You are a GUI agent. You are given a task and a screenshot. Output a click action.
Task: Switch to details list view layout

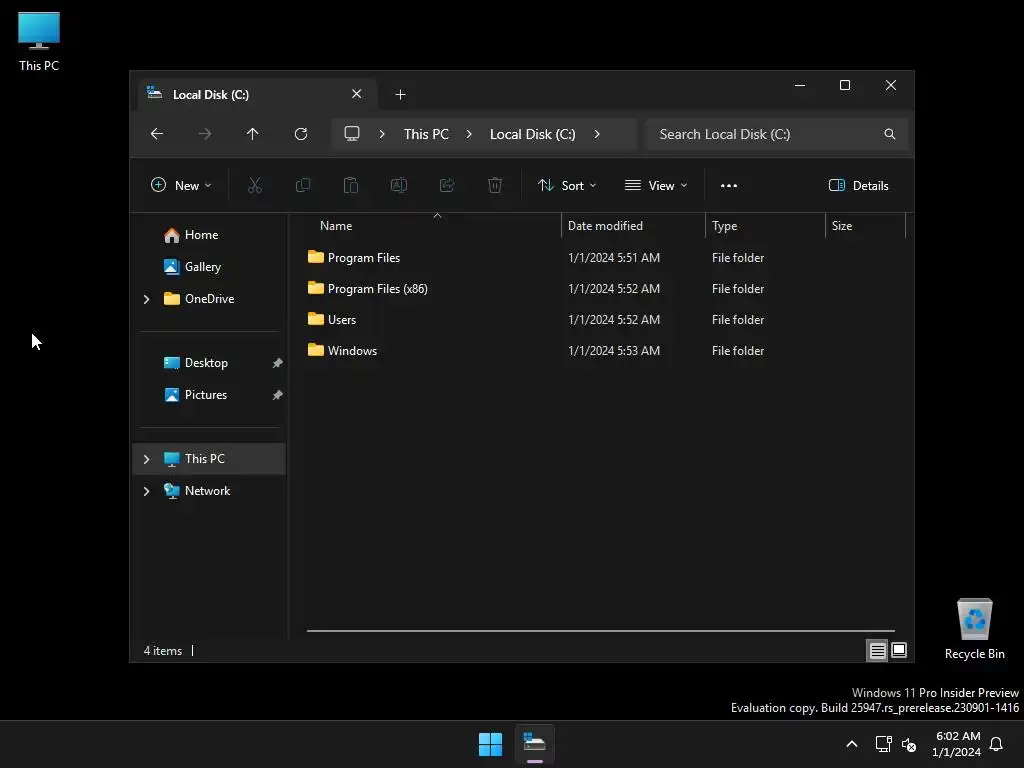click(877, 650)
